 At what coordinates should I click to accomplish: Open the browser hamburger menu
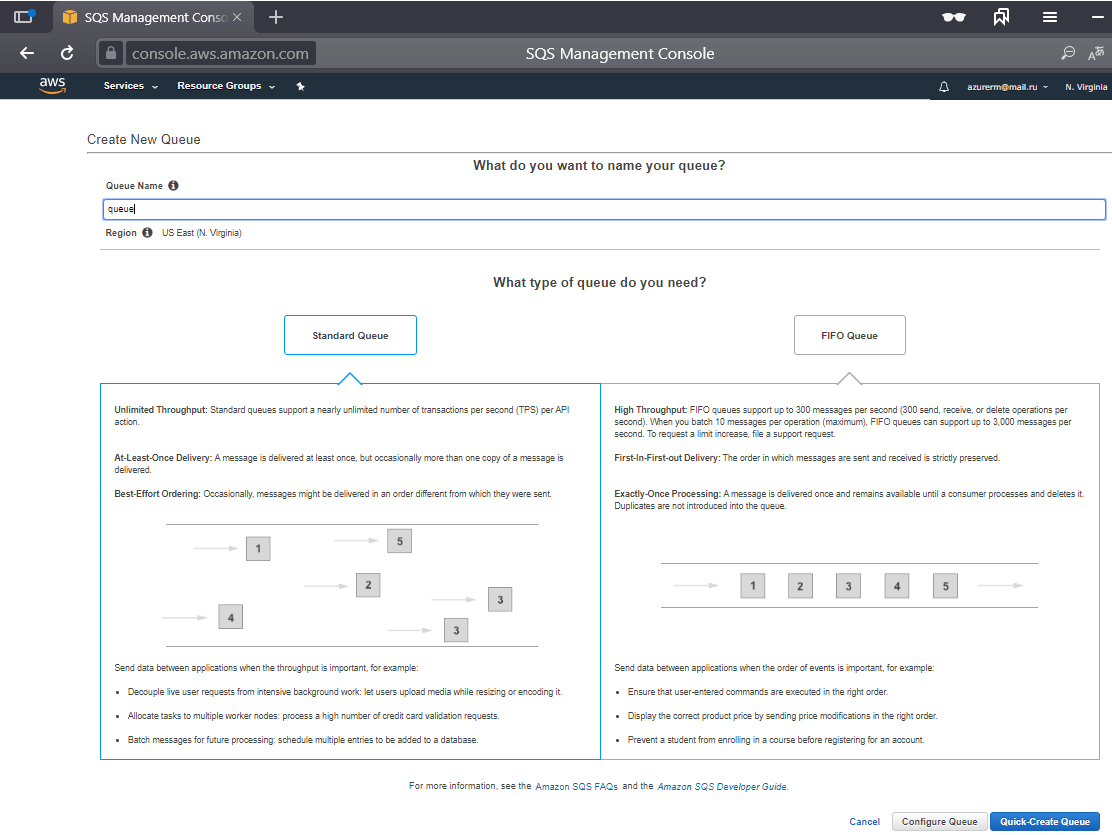click(x=1050, y=17)
